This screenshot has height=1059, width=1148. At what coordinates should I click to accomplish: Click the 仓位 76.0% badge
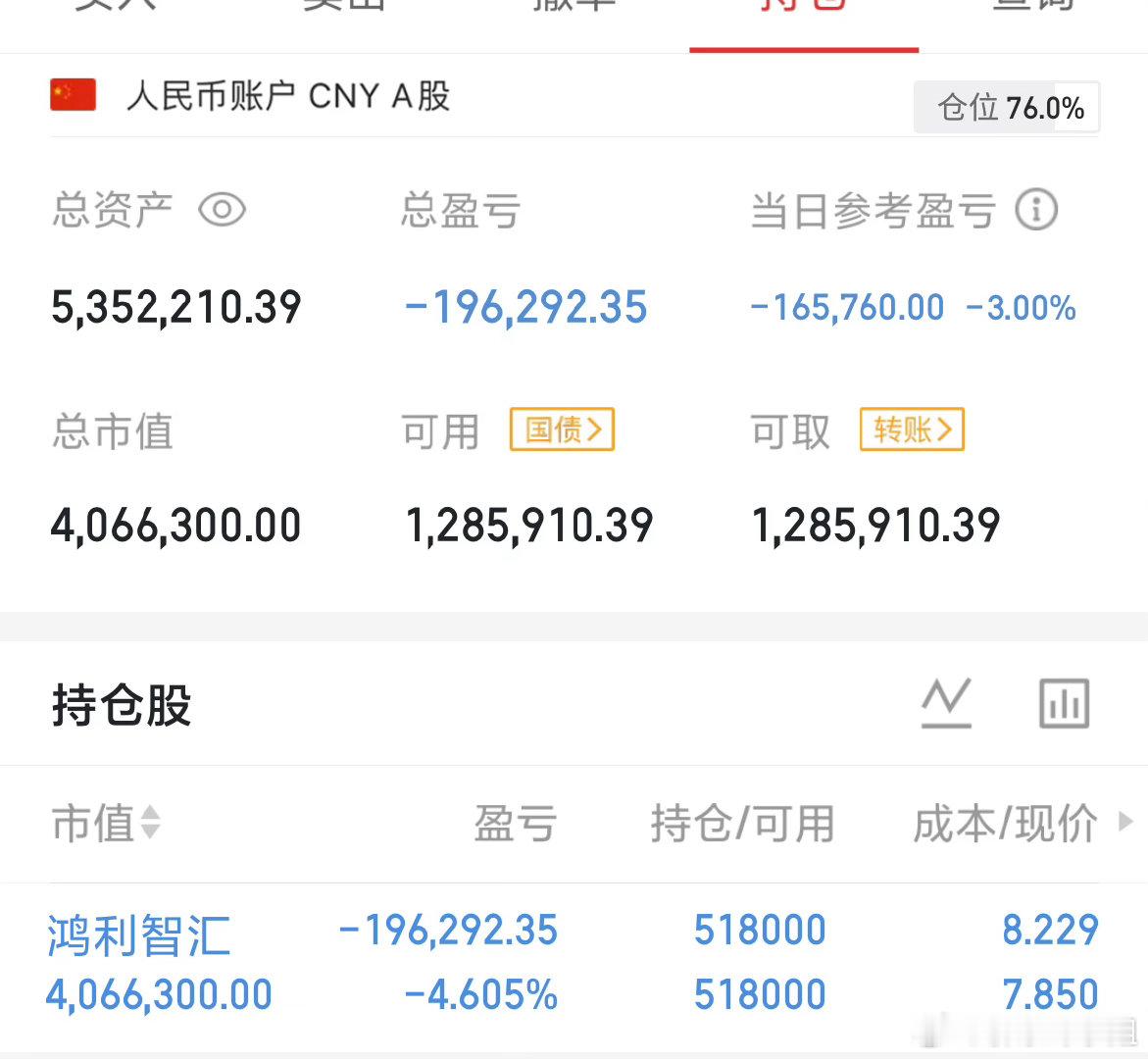click(x=1005, y=107)
